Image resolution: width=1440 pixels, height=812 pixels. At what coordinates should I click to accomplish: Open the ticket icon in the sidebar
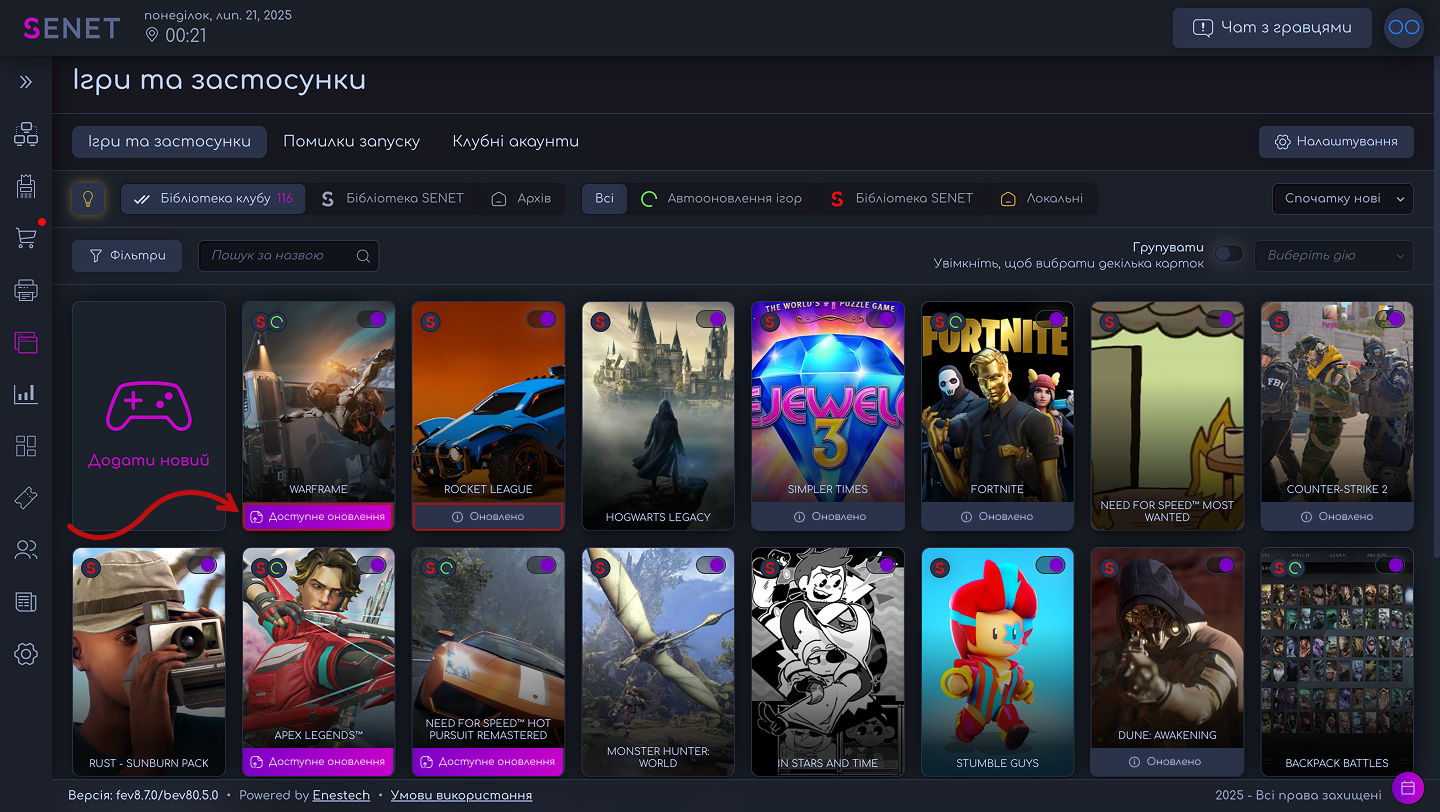point(26,498)
